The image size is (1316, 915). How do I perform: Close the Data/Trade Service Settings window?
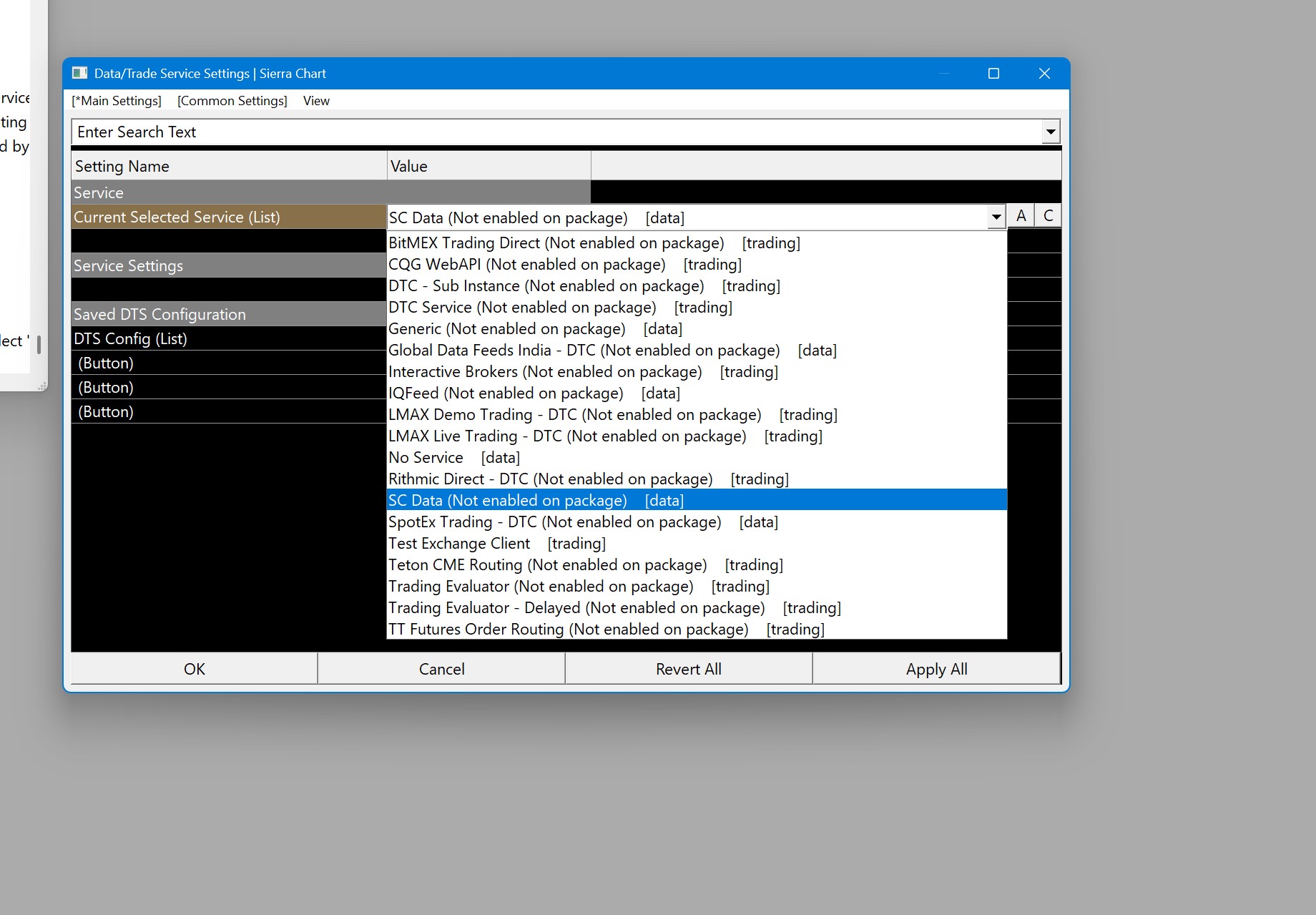pyautogui.click(x=1044, y=73)
